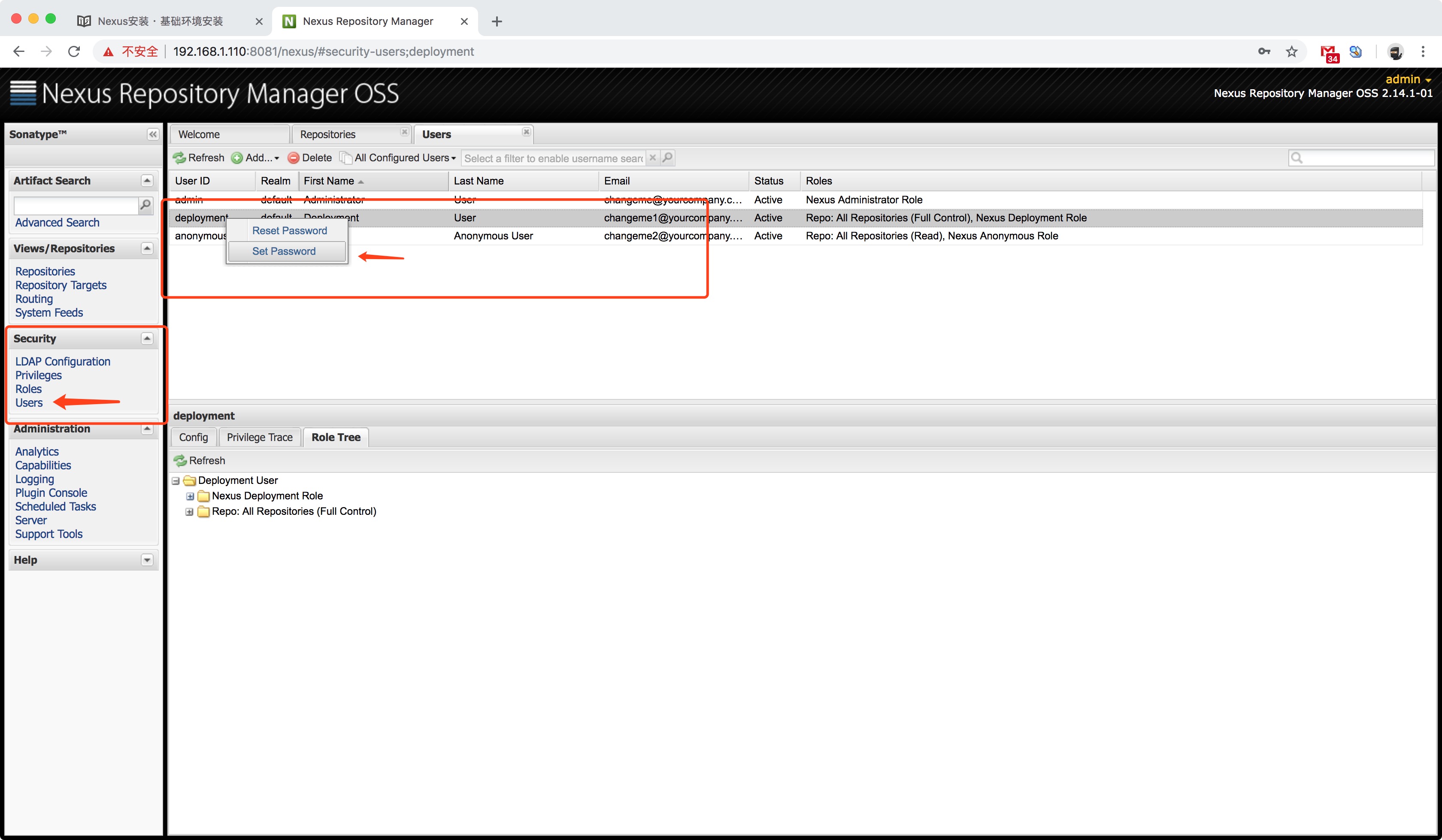Switch to the Privilege Trace tab
1442x840 pixels.
(x=260, y=437)
